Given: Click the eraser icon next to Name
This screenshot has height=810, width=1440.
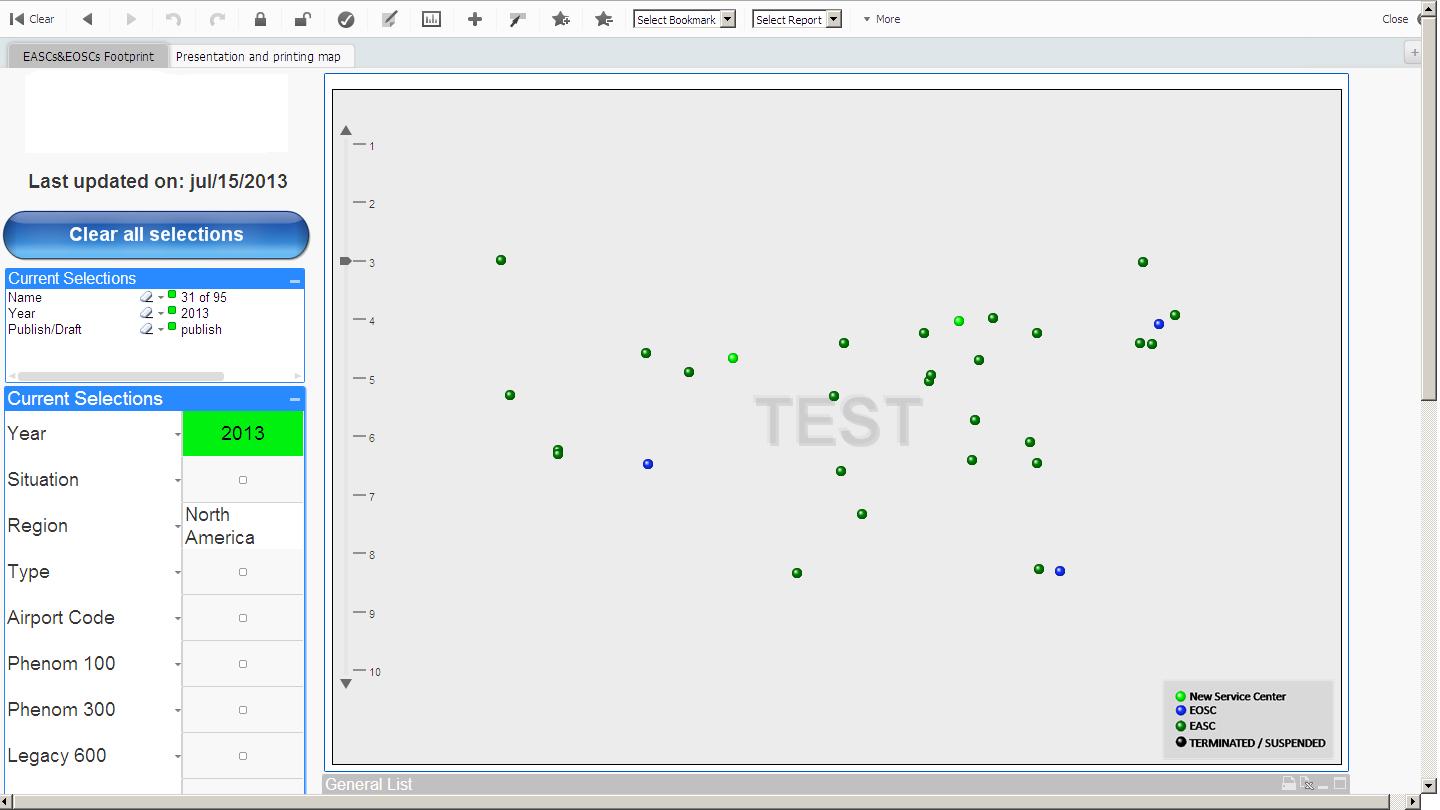Looking at the screenshot, I should pyautogui.click(x=146, y=297).
